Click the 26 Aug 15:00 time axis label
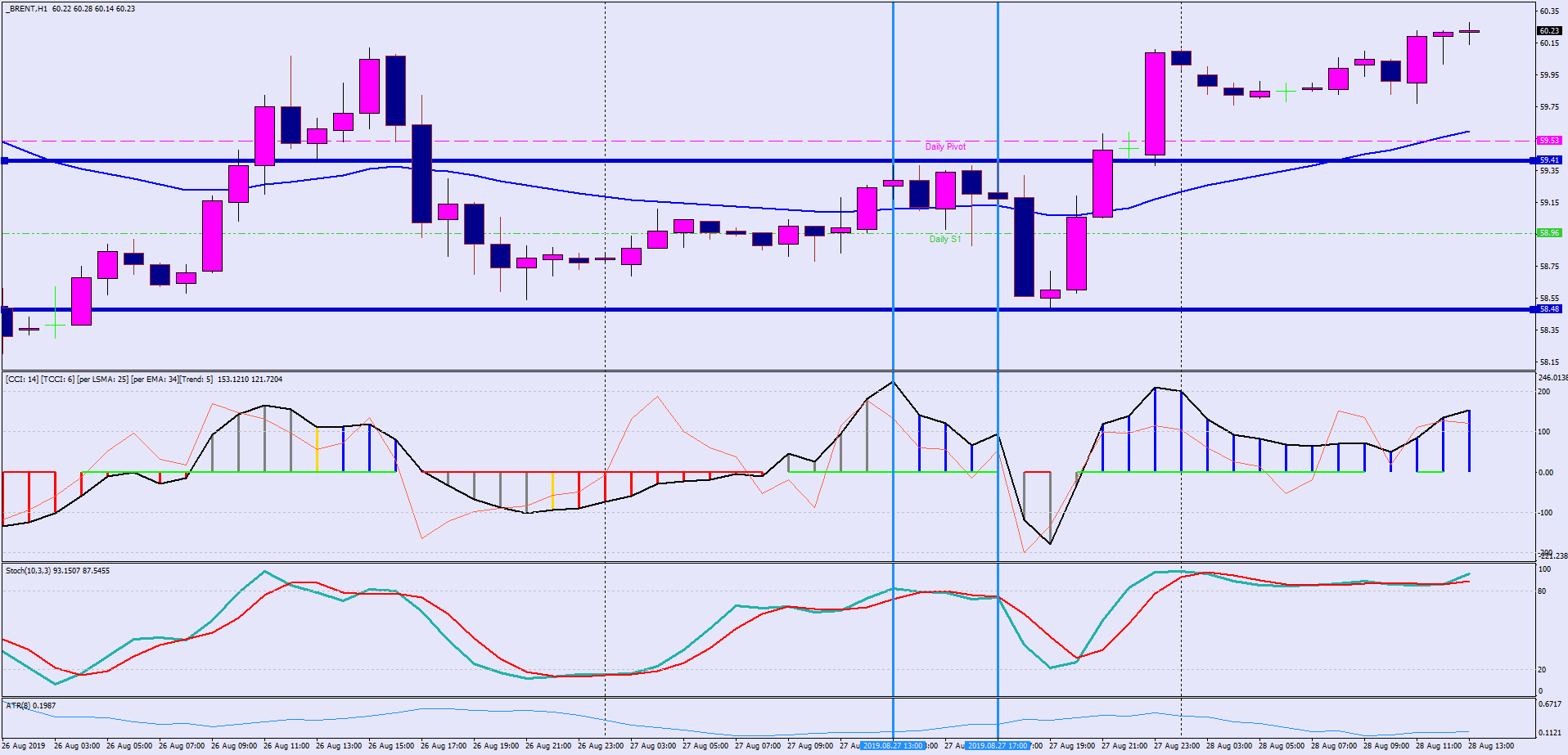The image size is (1568, 755). [391, 746]
